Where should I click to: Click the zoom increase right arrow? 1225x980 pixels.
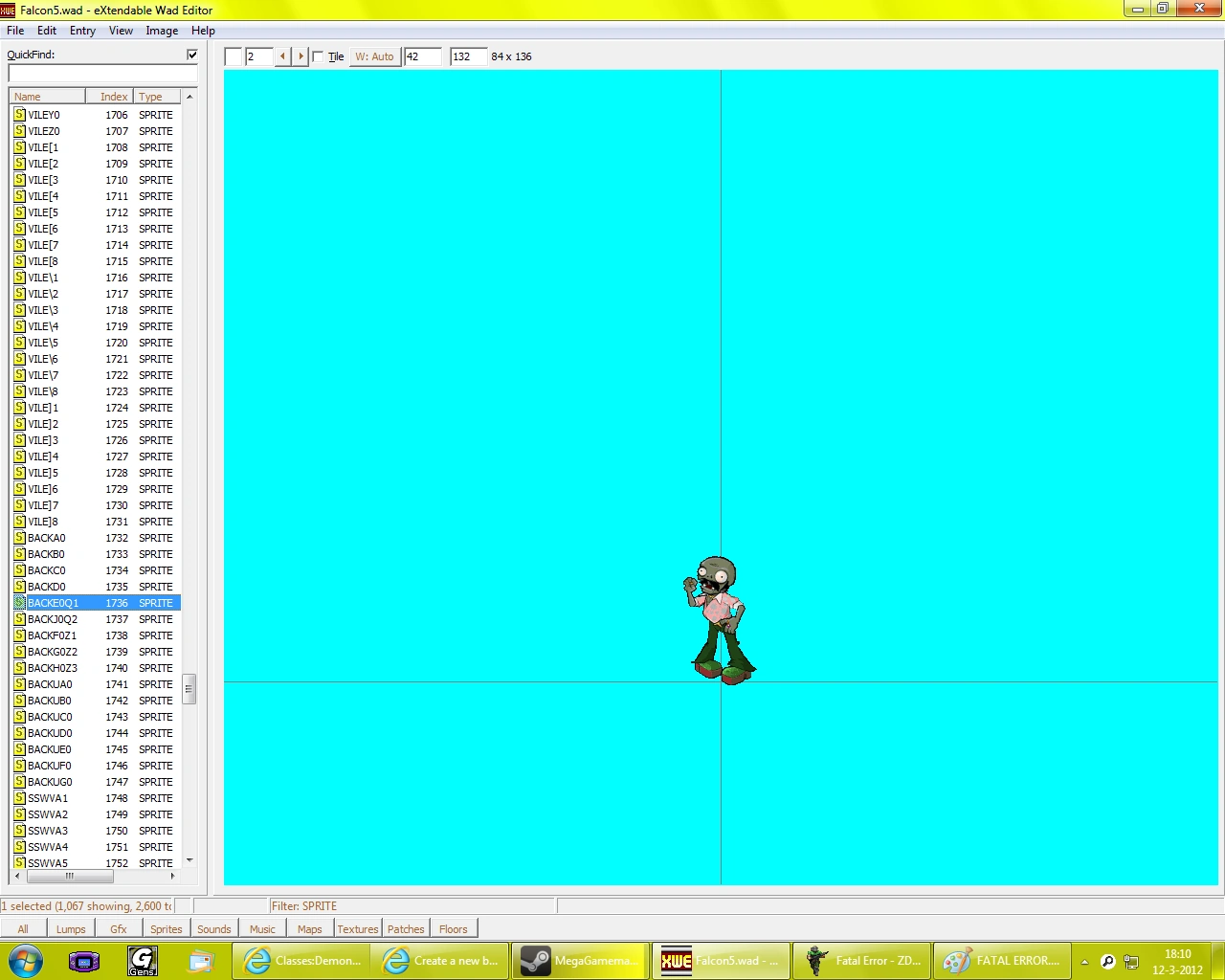coord(301,56)
